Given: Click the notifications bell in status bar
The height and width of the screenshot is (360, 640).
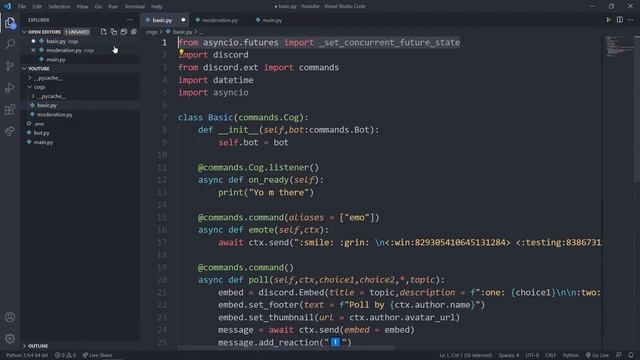Looking at the screenshot, I should [x=631, y=355].
